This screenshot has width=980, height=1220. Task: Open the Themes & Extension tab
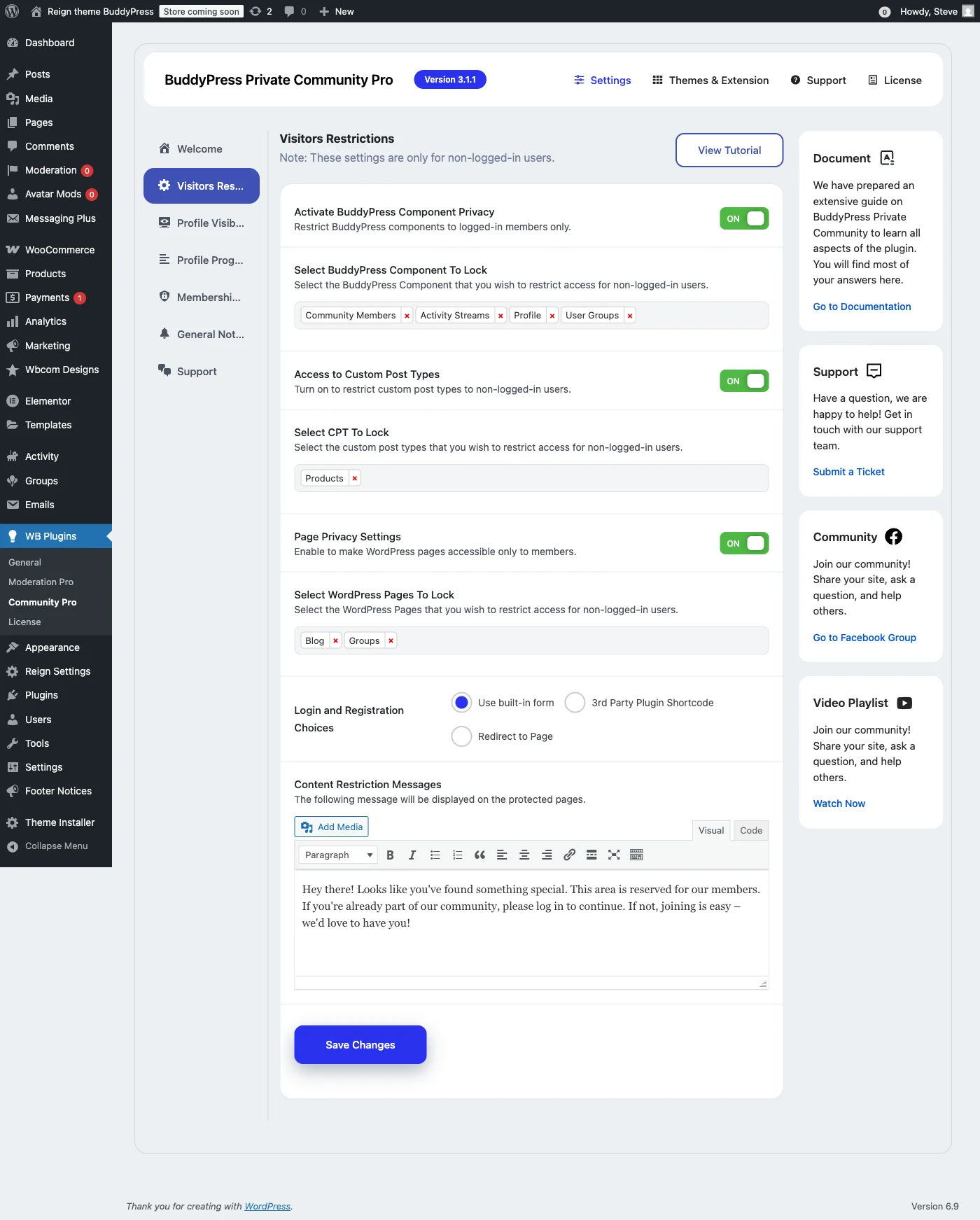710,80
